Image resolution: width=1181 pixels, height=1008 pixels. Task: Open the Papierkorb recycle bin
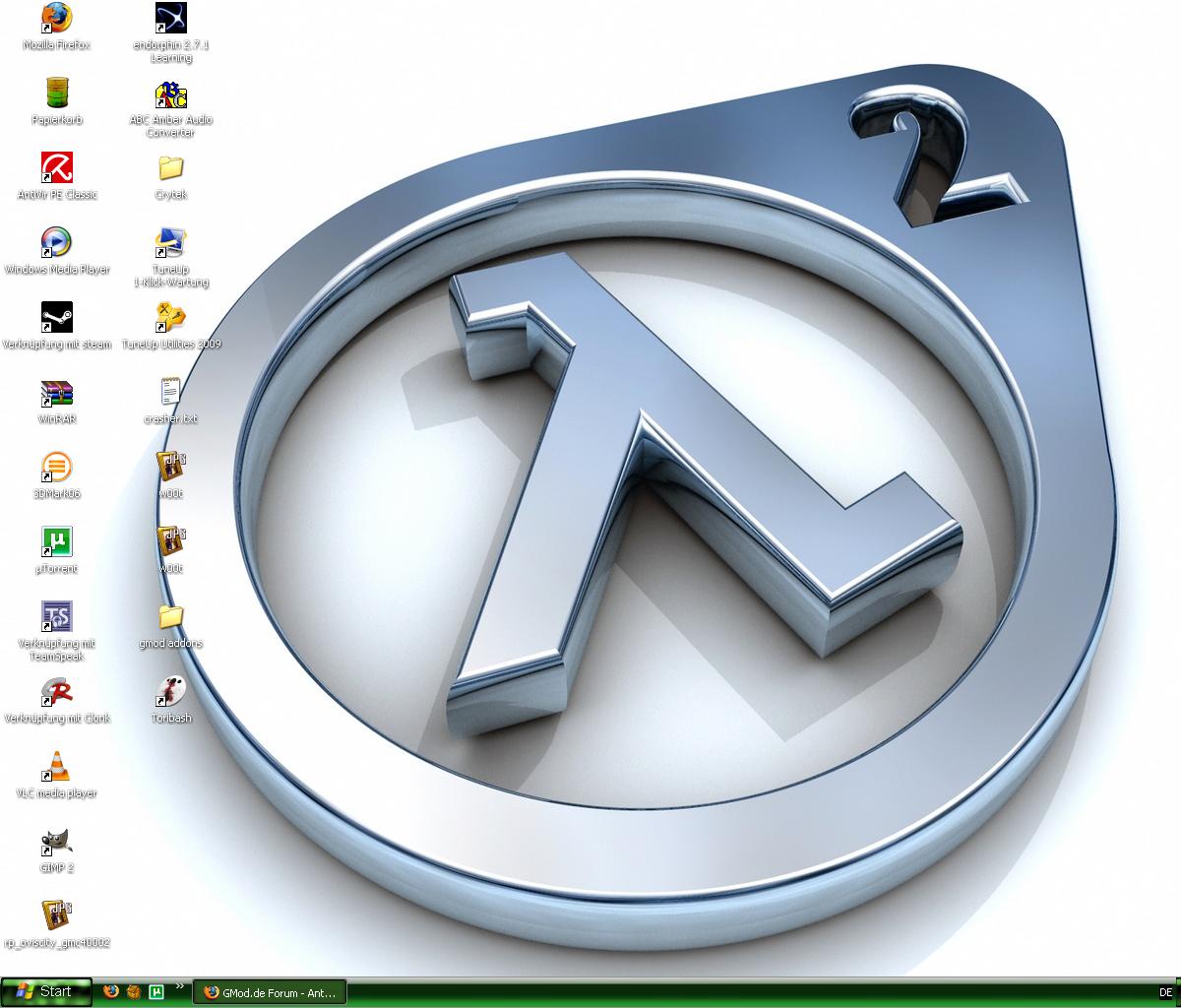(x=57, y=94)
